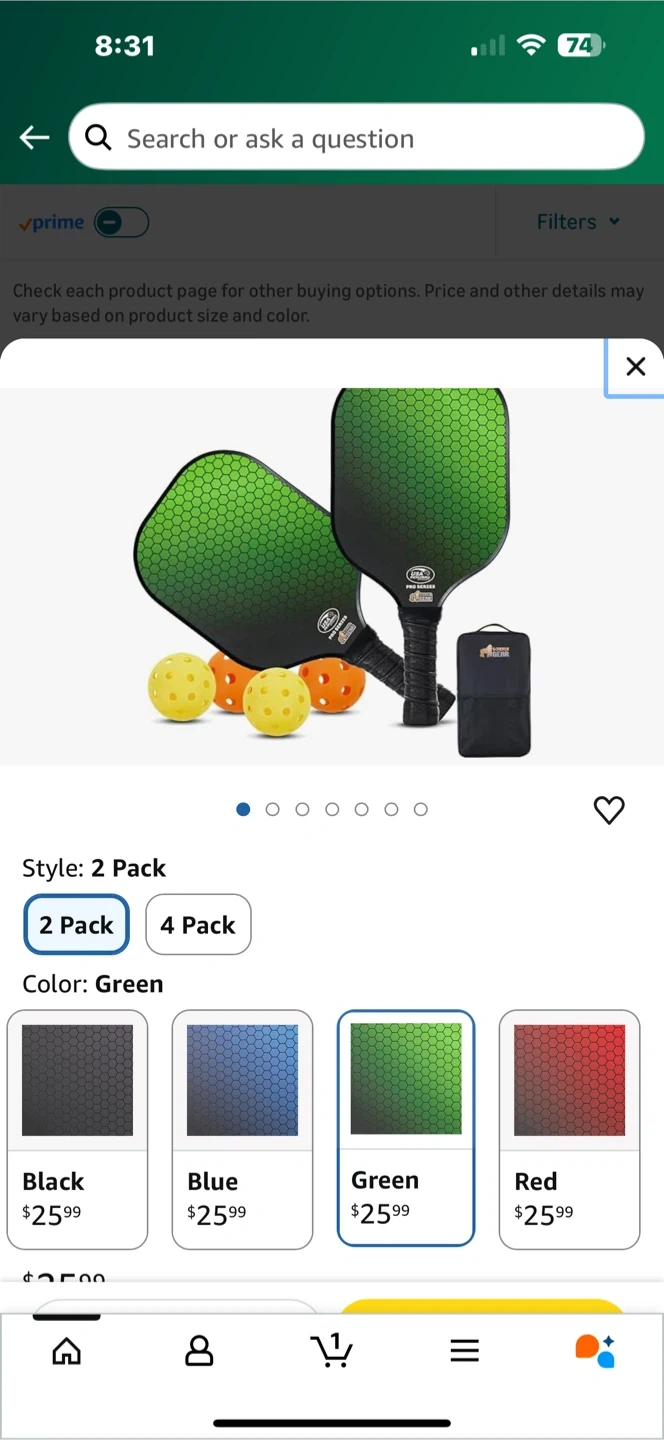The image size is (664, 1440).
Task: Launch the Rufus AI assistant icon
Action: [595, 1350]
